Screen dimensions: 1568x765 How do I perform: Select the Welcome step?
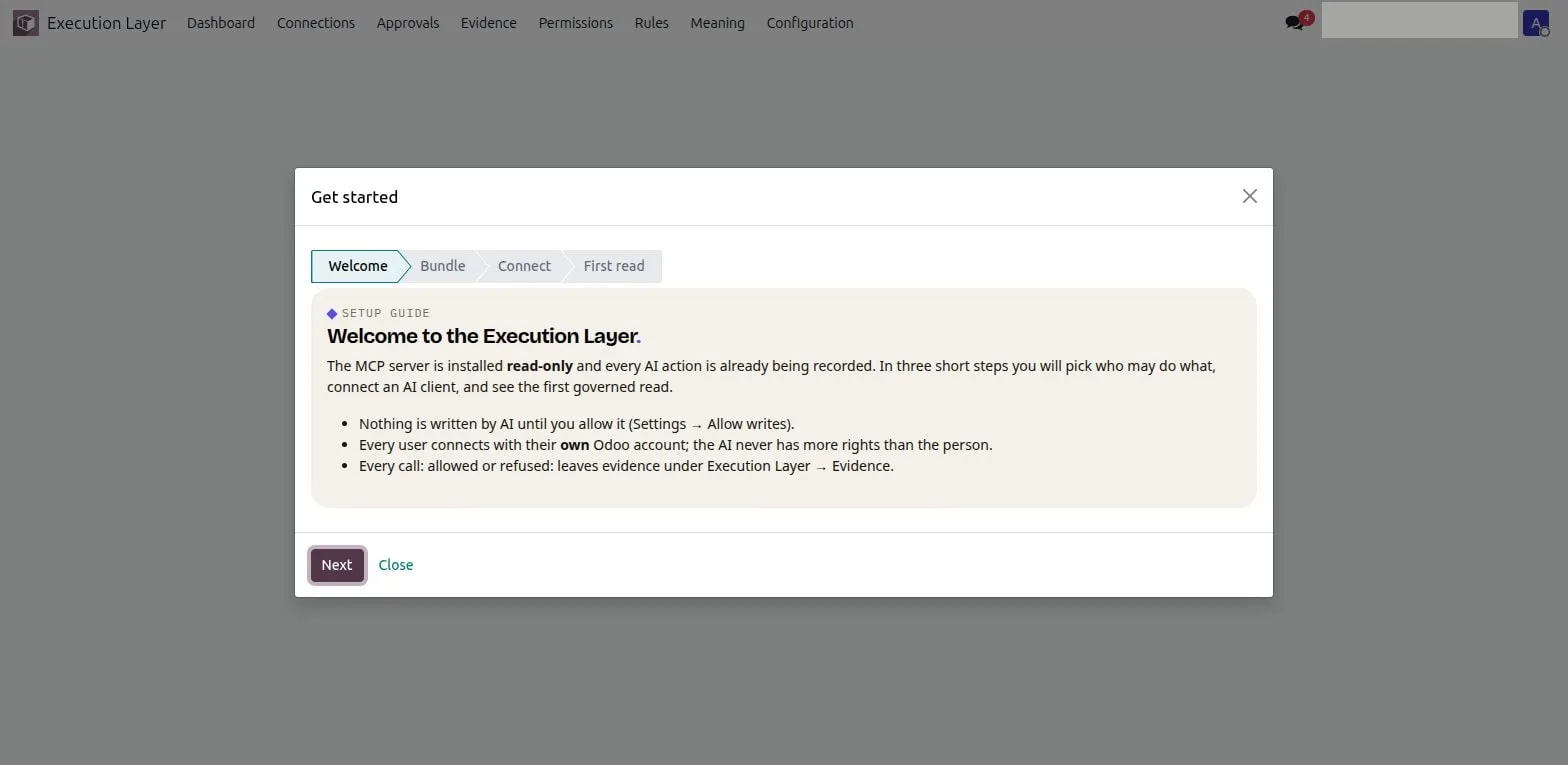click(x=357, y=266)
